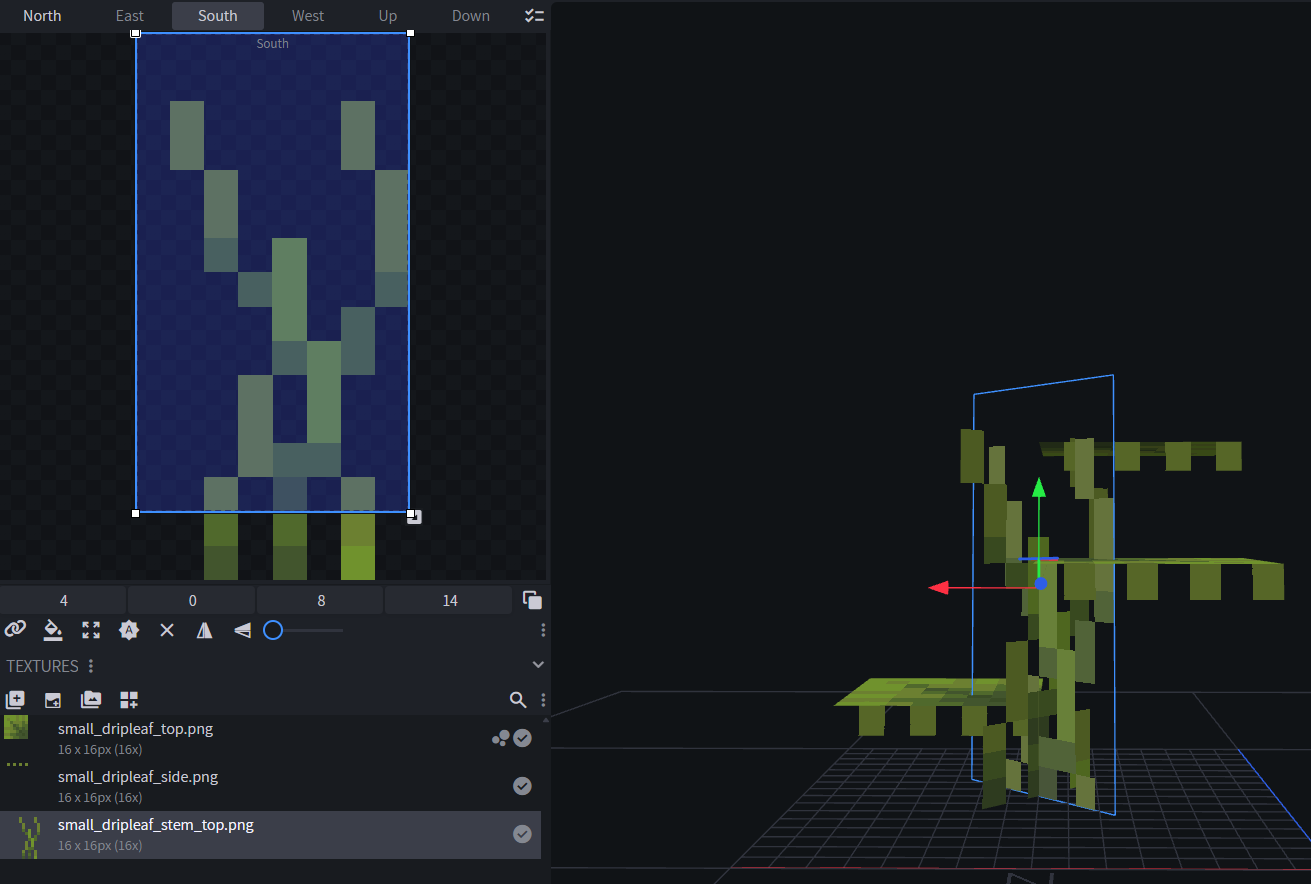The image size is (1311, 884).
Task: Mirror the UV vertically with the flip icon
Action: (242, 630)
